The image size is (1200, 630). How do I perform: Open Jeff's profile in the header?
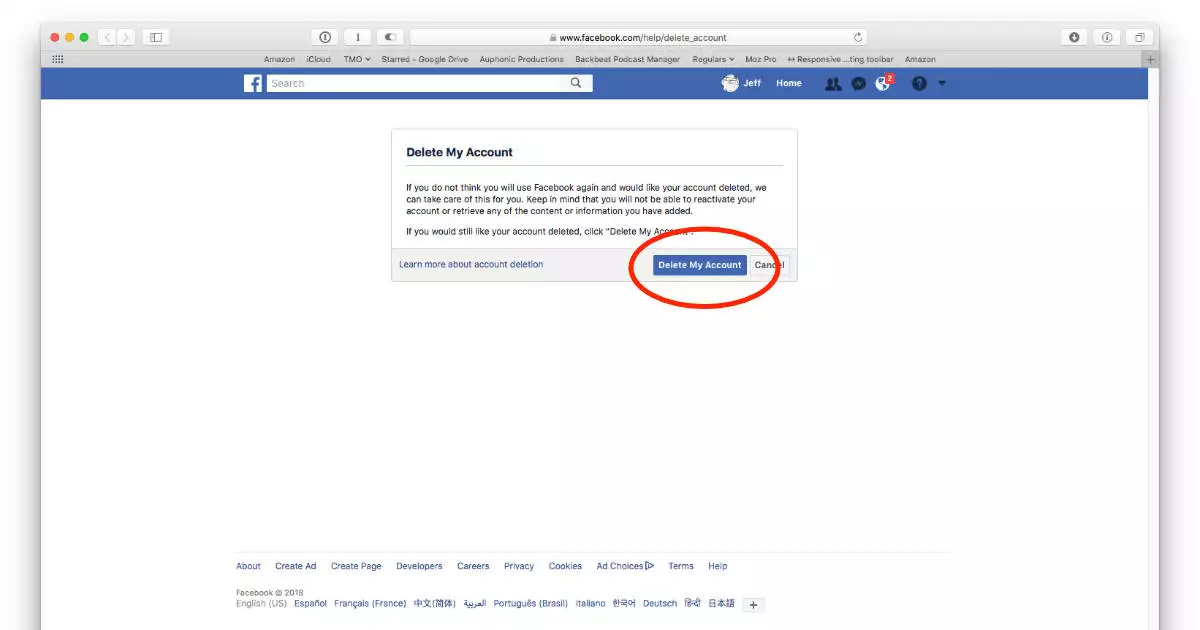pyautogui.click(x=742, y=84)
